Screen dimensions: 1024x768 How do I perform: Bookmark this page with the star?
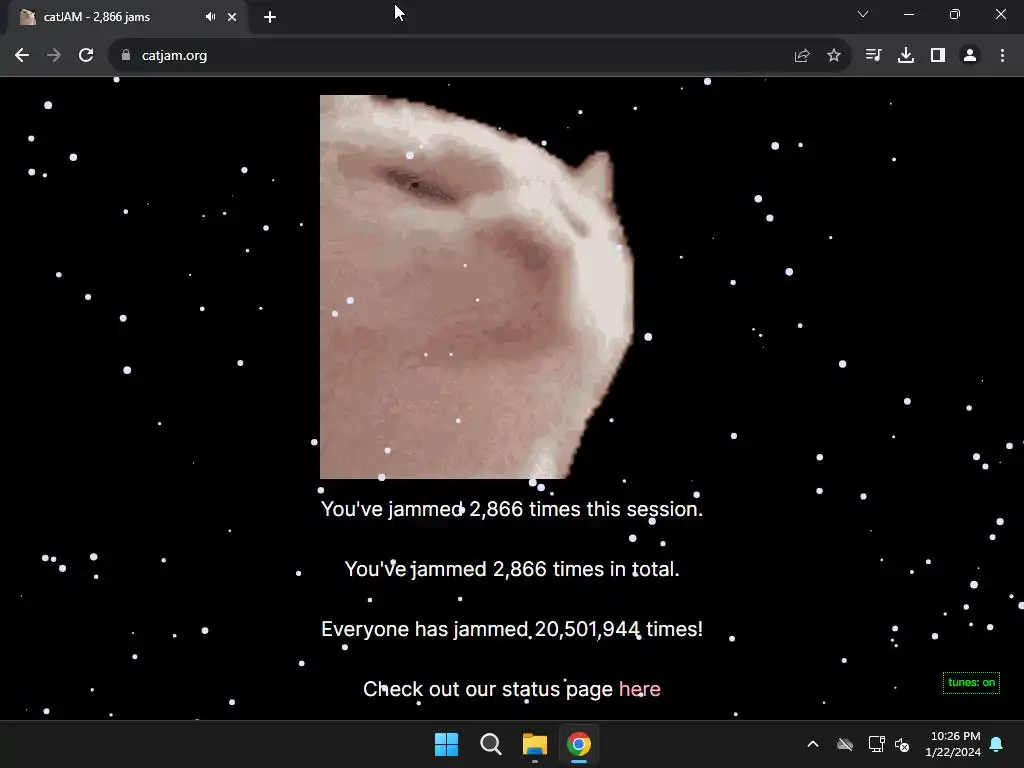coord(834,56)
